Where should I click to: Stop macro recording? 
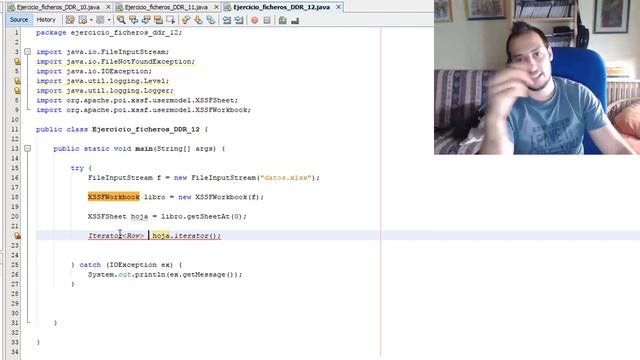pyautogui.click(x=267, y=20)
